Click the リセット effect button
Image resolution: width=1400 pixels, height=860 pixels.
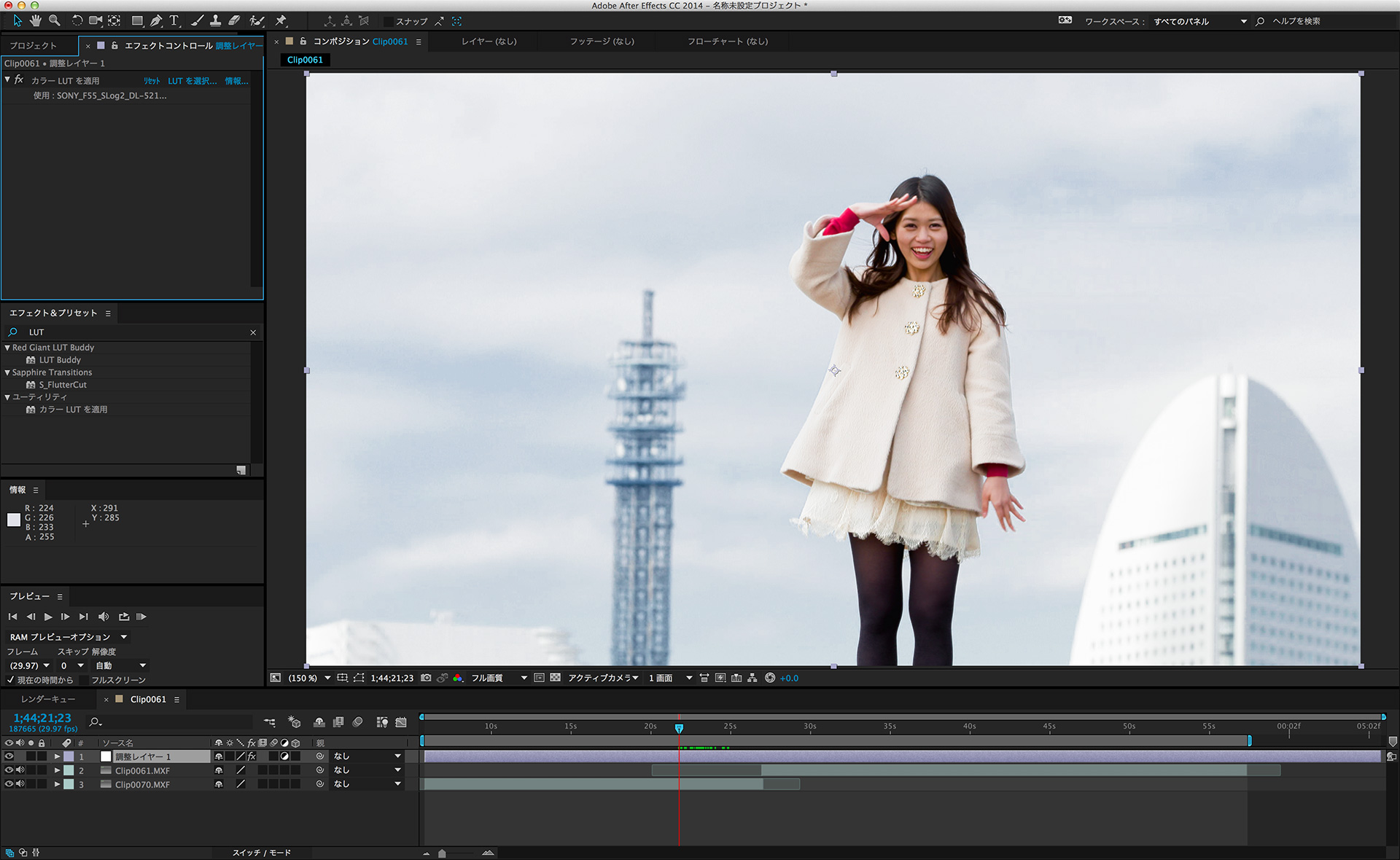[152, 81]
